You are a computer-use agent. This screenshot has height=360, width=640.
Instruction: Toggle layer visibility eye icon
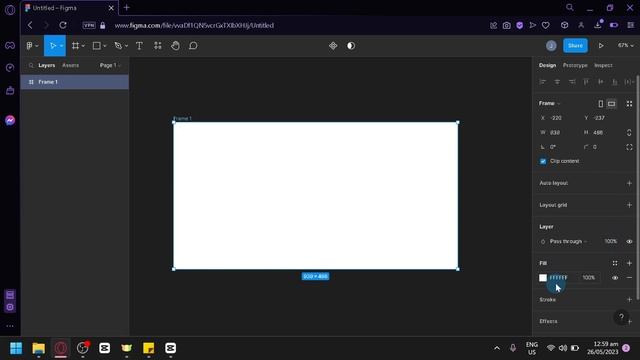tap(629, 242)
